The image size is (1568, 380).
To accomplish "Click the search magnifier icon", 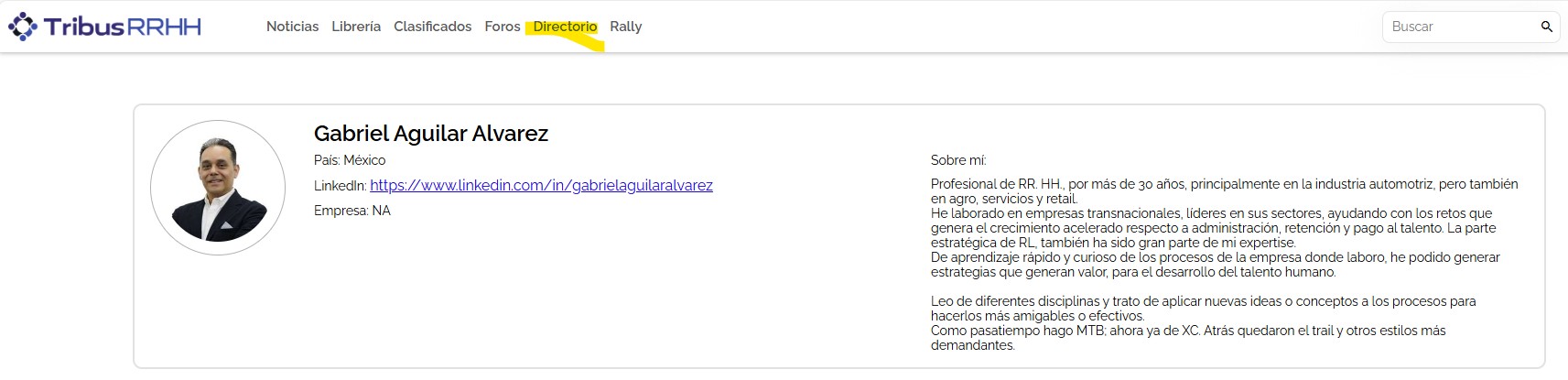I will [1546, 27].
